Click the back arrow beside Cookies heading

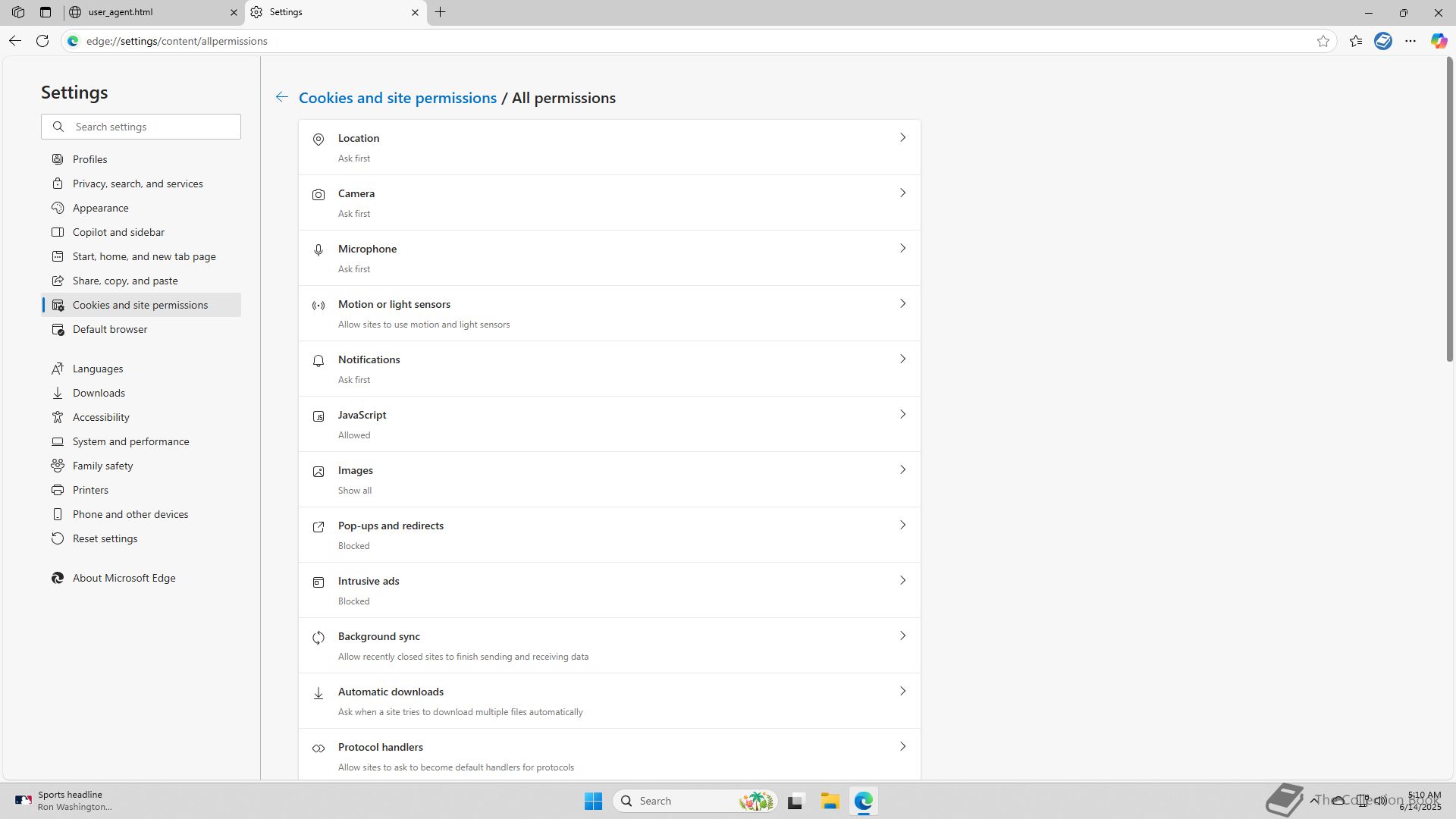(x=281, y=97)
